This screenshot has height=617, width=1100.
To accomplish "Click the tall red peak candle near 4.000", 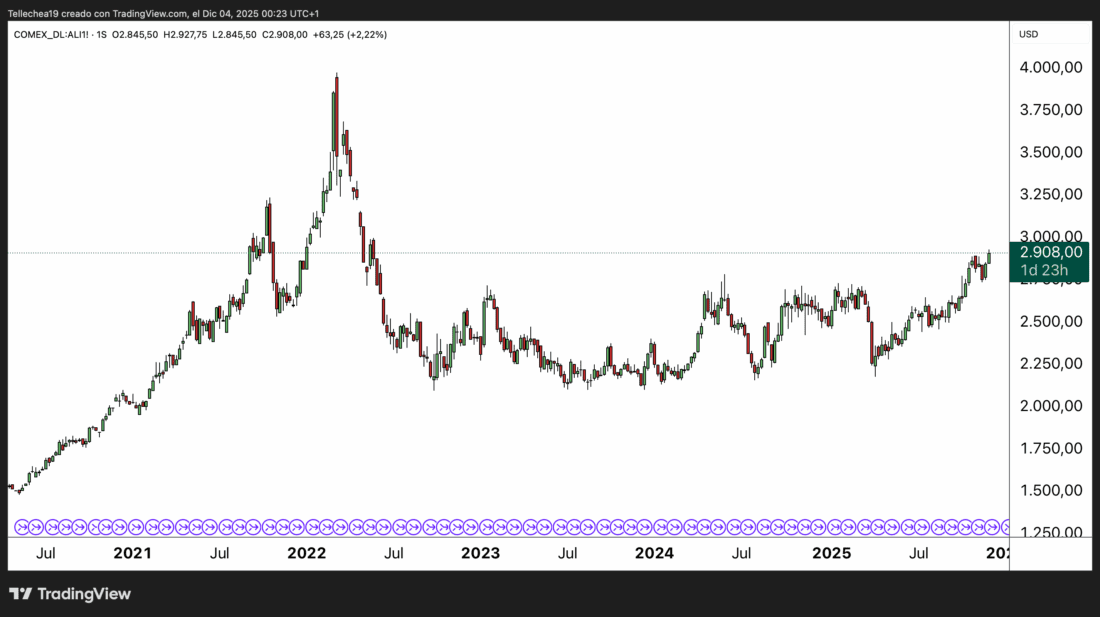I will click(x=337, y=110).
